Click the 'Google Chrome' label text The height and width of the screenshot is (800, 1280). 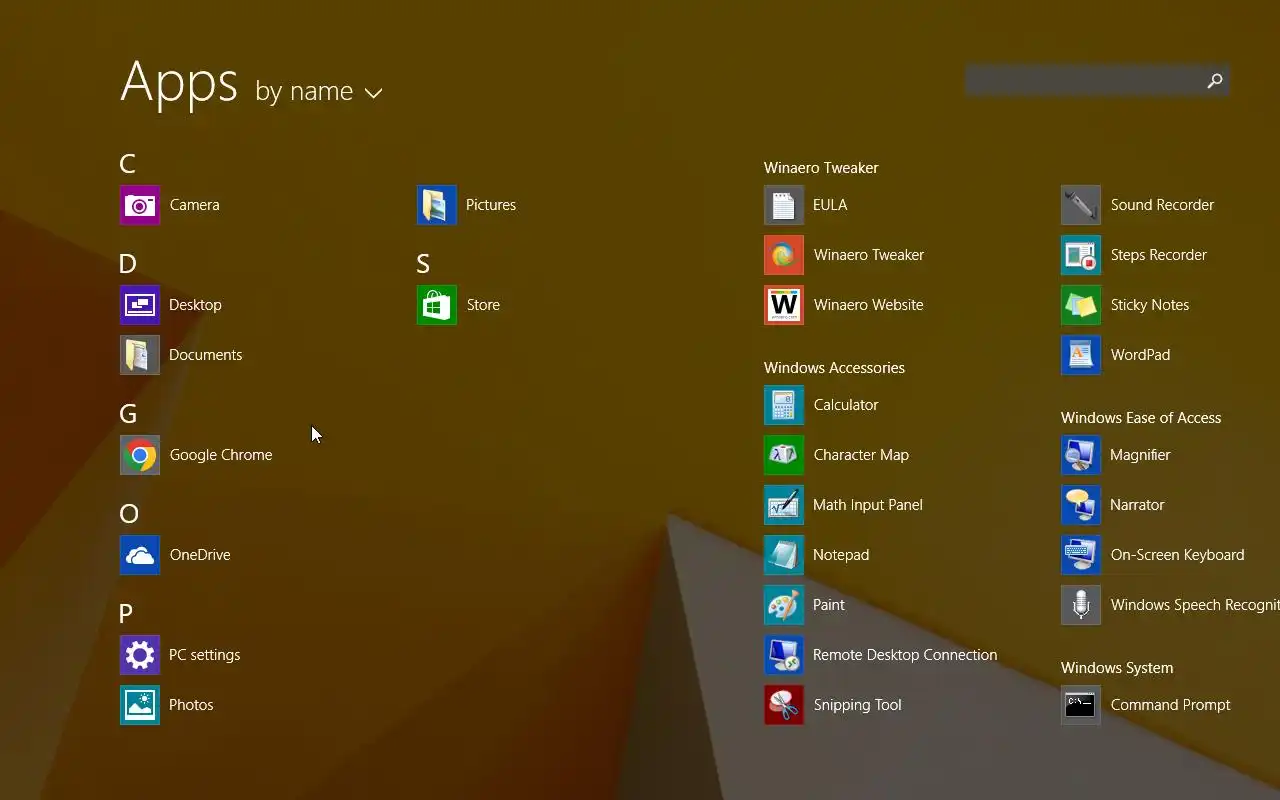tap(221, 455)
